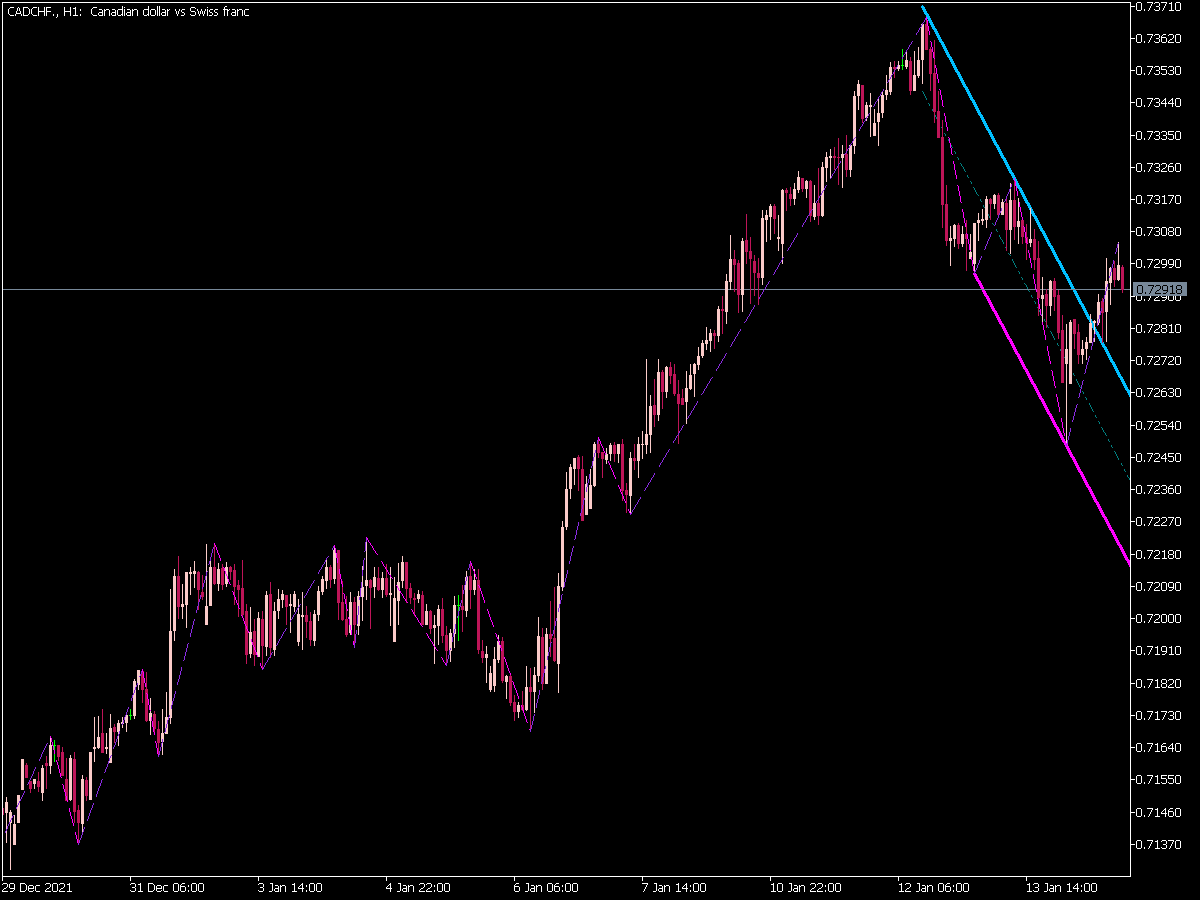
Task: Click the 6 Jan 06:00 time label
Action: pos(546,887)
